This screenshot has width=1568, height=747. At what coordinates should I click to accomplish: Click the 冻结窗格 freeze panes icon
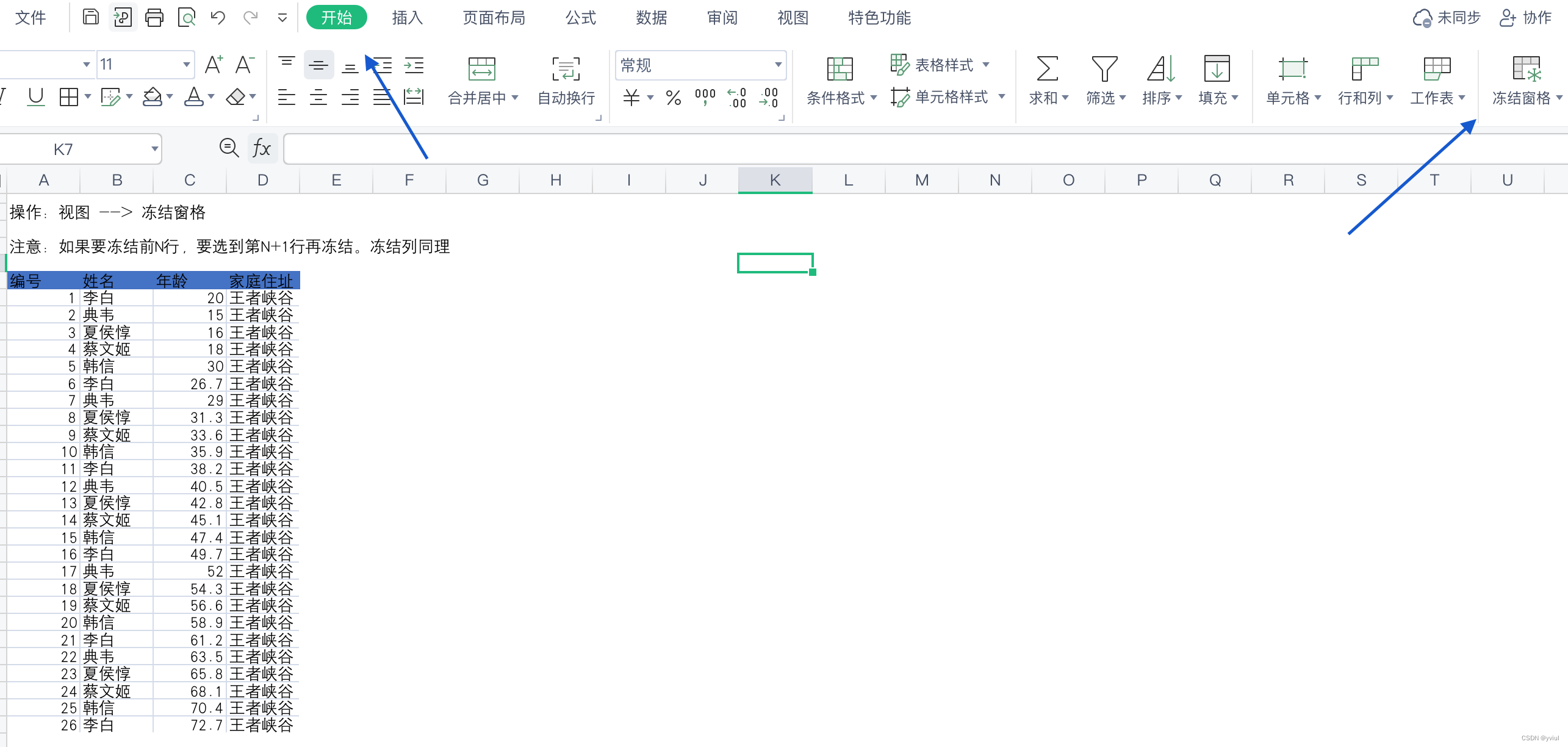1527,69
